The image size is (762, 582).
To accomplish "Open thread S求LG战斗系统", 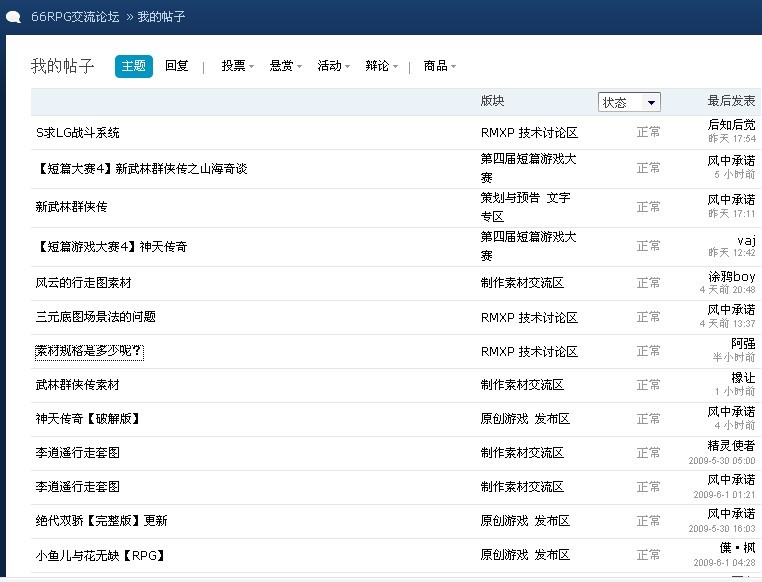I will pyautogui.click(x=78, y=133).
